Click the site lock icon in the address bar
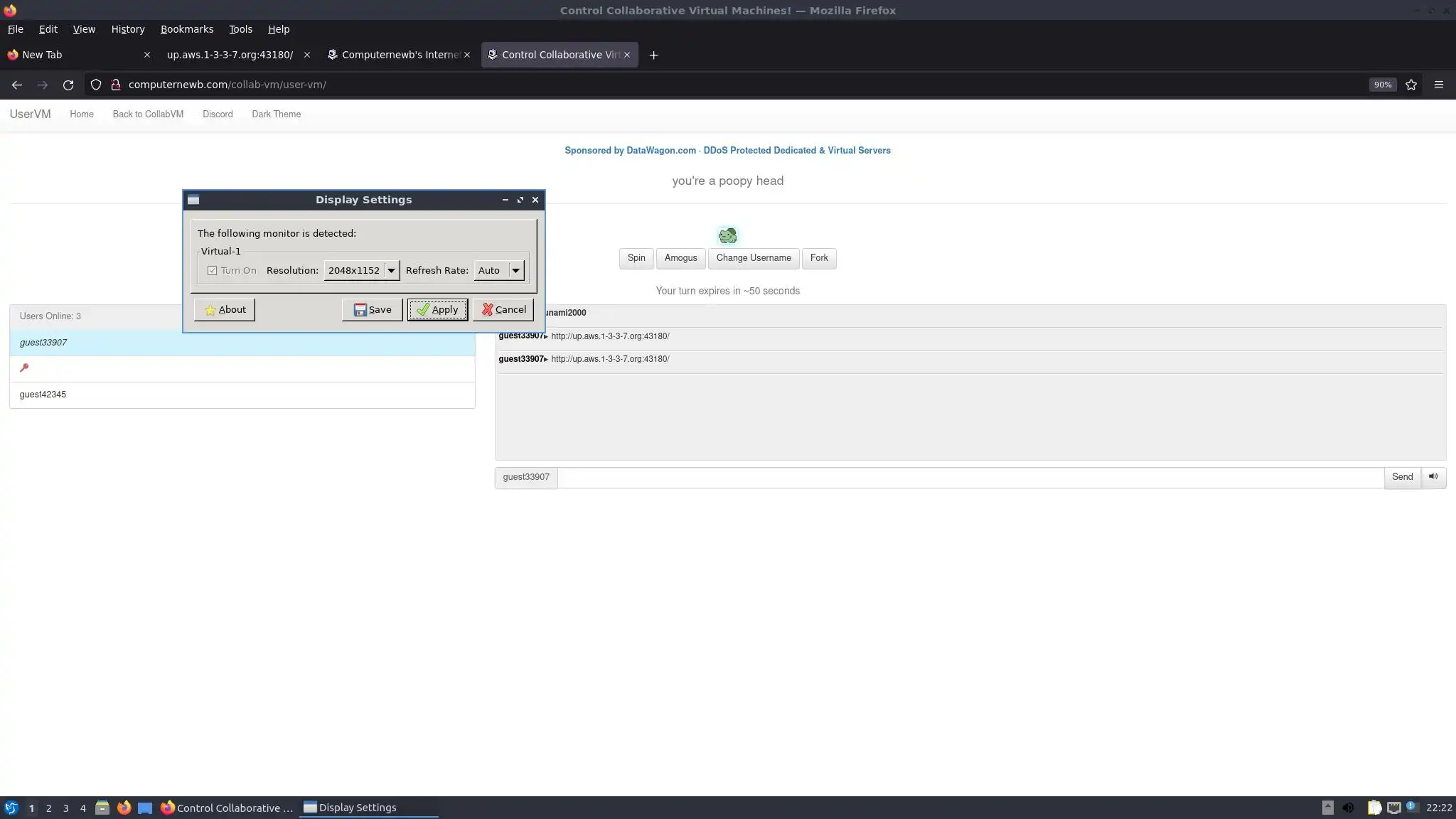The image size is (1456, 819). 116,85
